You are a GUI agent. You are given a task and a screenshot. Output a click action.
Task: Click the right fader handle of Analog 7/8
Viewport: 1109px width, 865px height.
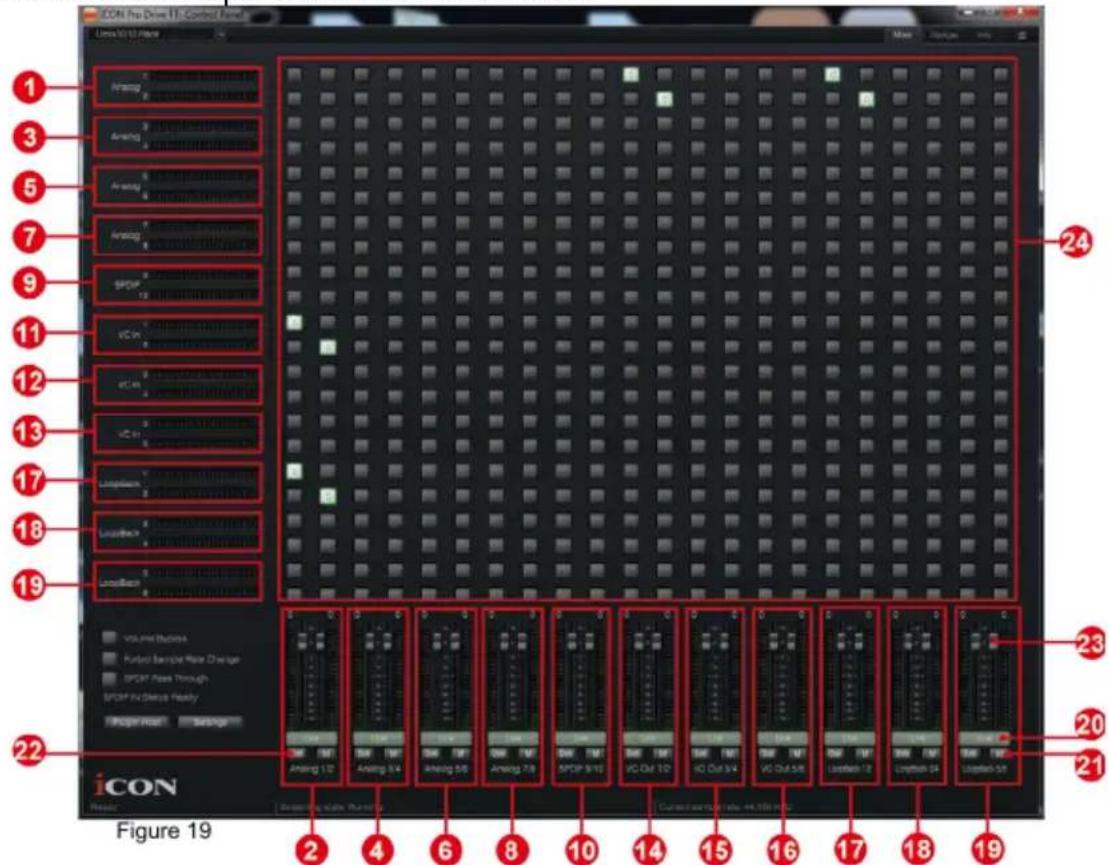click(x=523, y=641)
